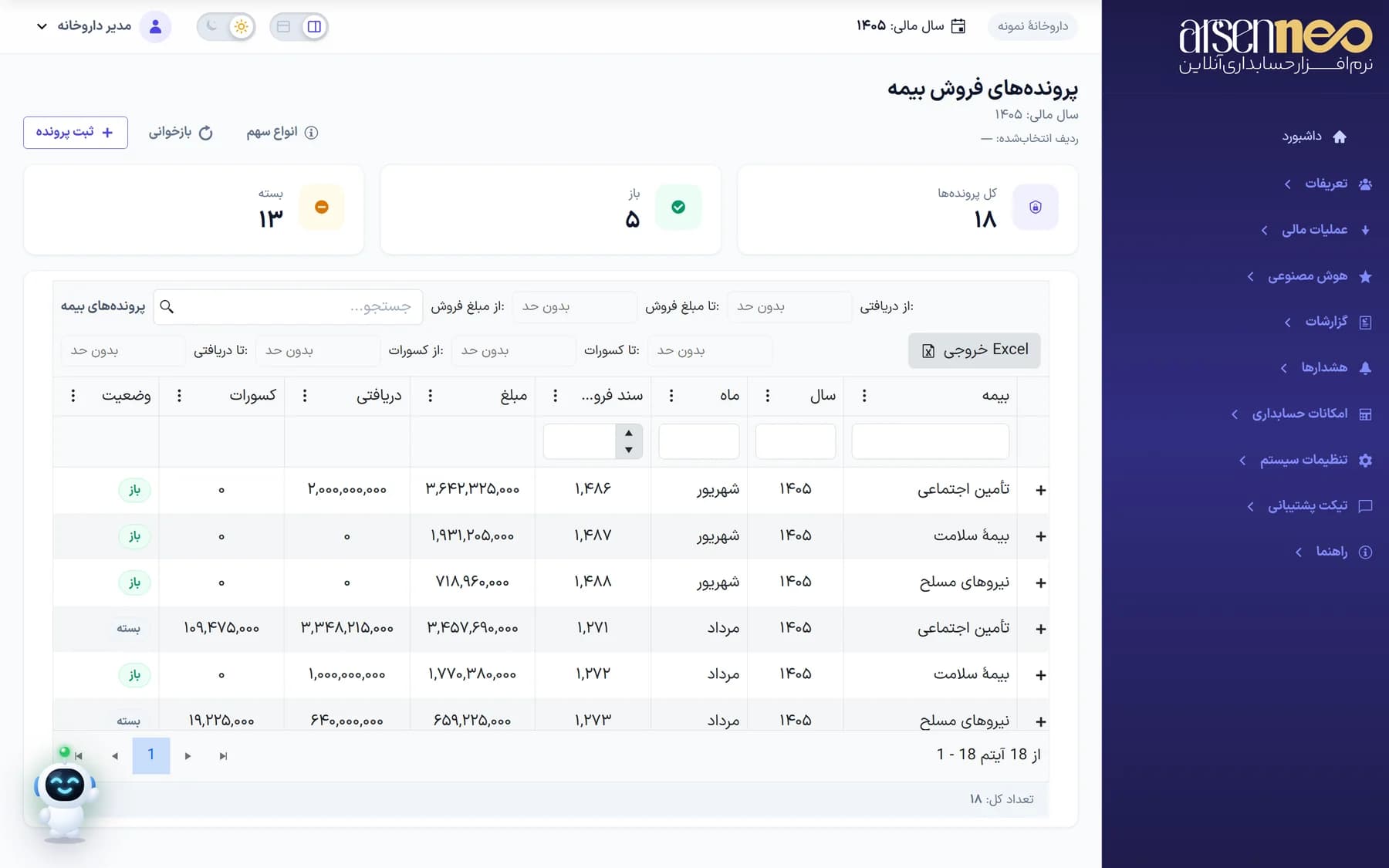Click the داشبورد home icon
Viewport: 1389px width, 868px height.
click(x=1340, y=137)
